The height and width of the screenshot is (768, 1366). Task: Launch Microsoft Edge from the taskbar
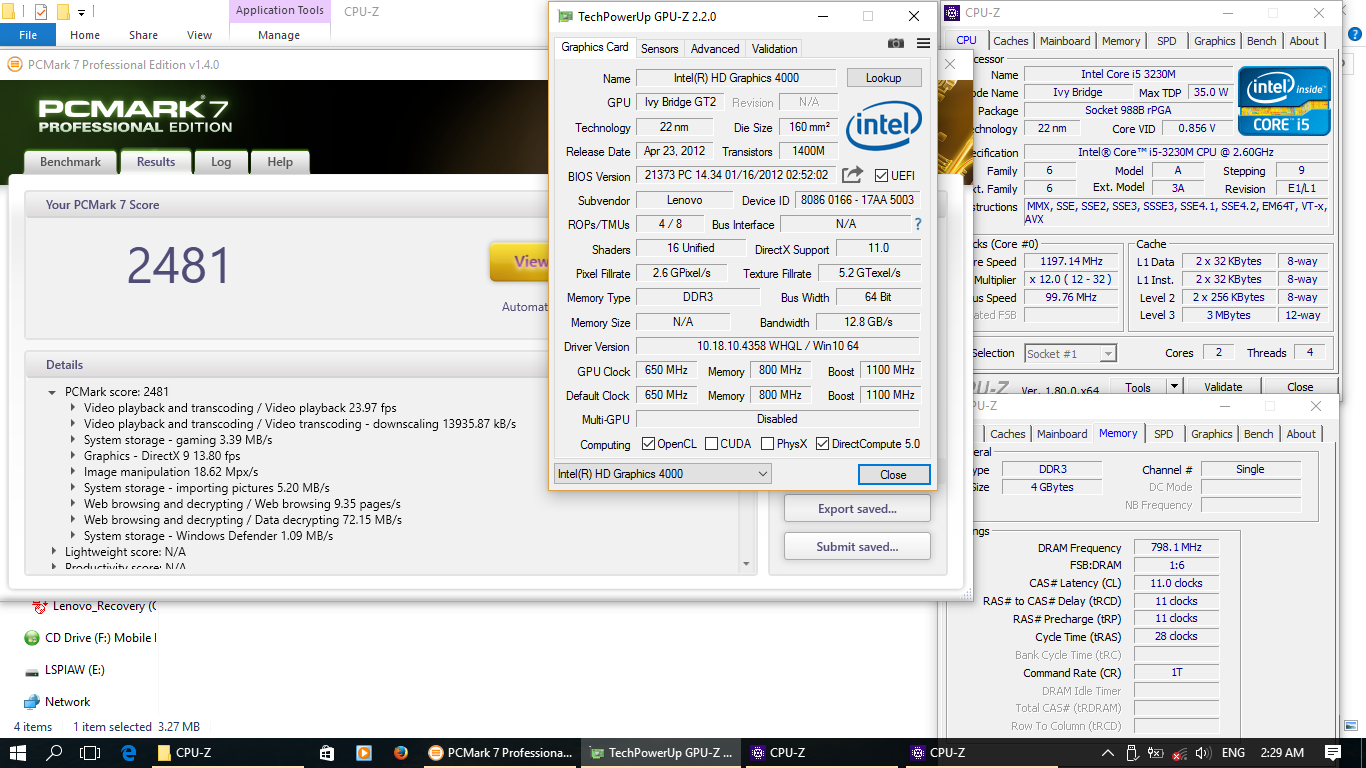point(128,753)
